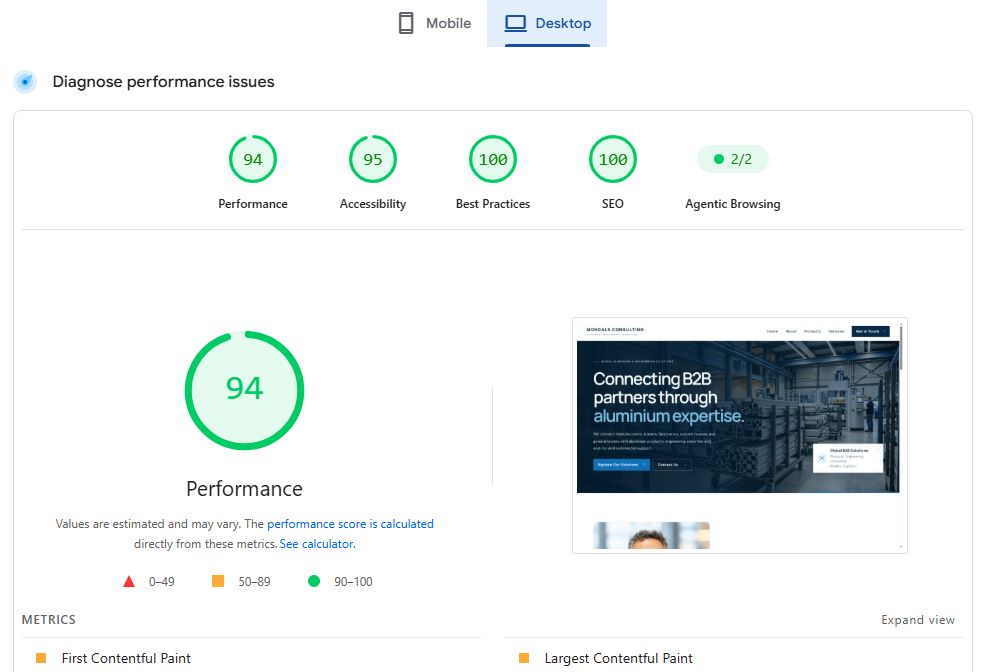987x672 pixels.
Task: Jump to SEO score gauge 100
Action: click(x=612, y=159)
